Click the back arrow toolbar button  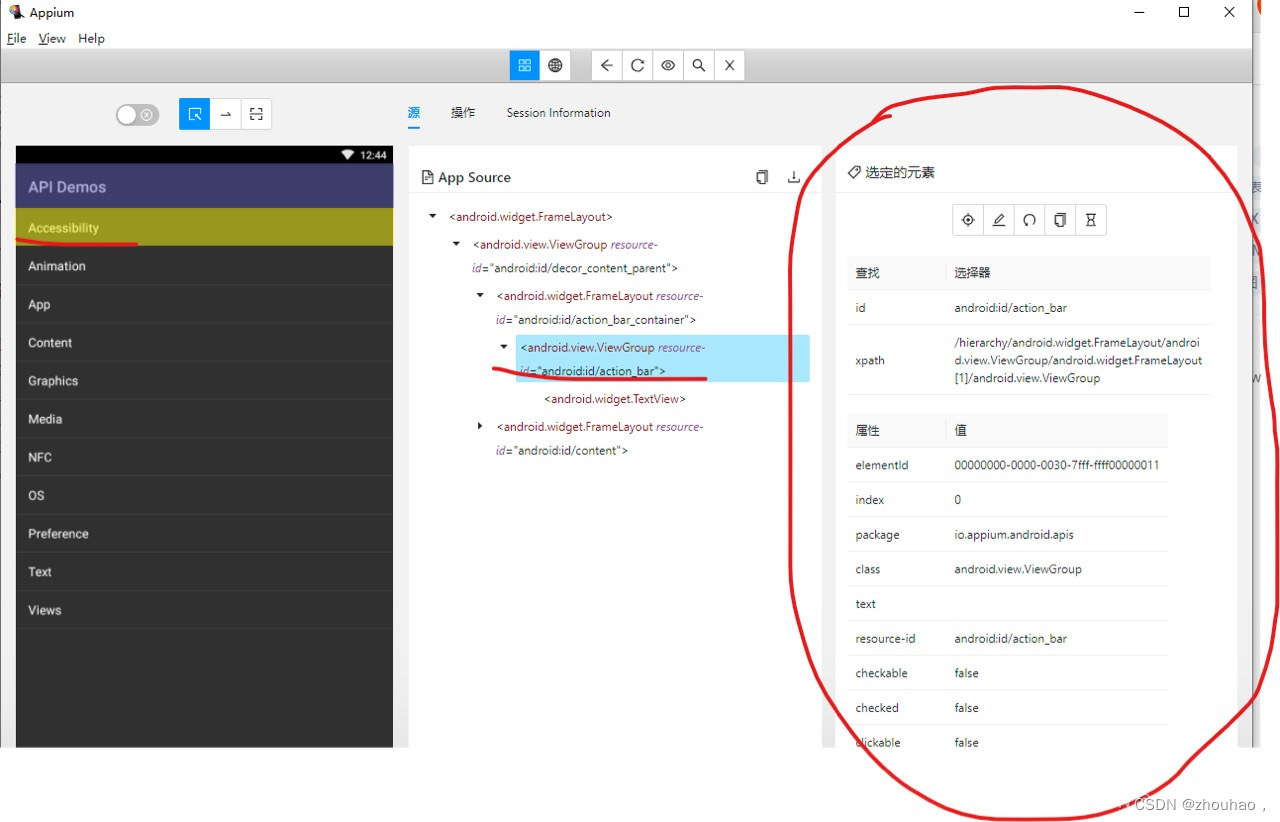pyautogui.click(x=606, y=65)
